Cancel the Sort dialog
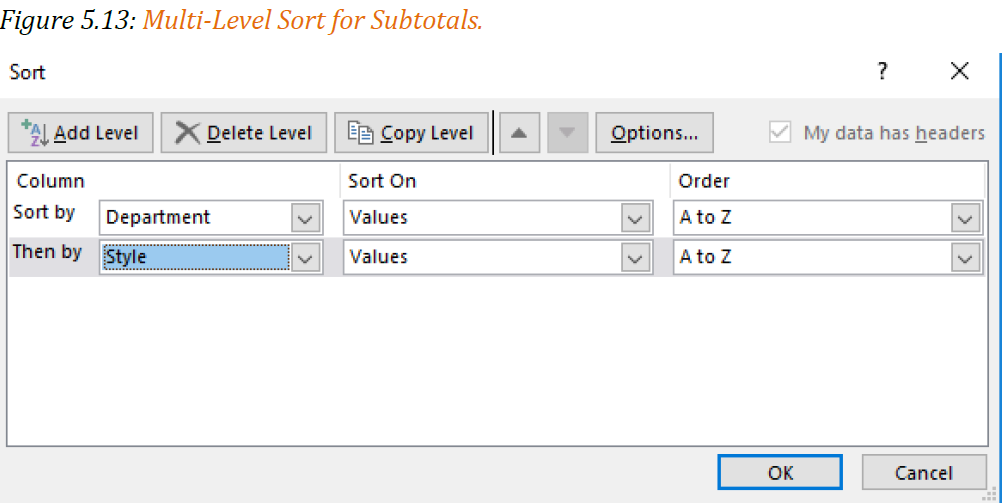The width and height of the screenshot is (1002, 504). pyautogui.click(x=924, y=473)
